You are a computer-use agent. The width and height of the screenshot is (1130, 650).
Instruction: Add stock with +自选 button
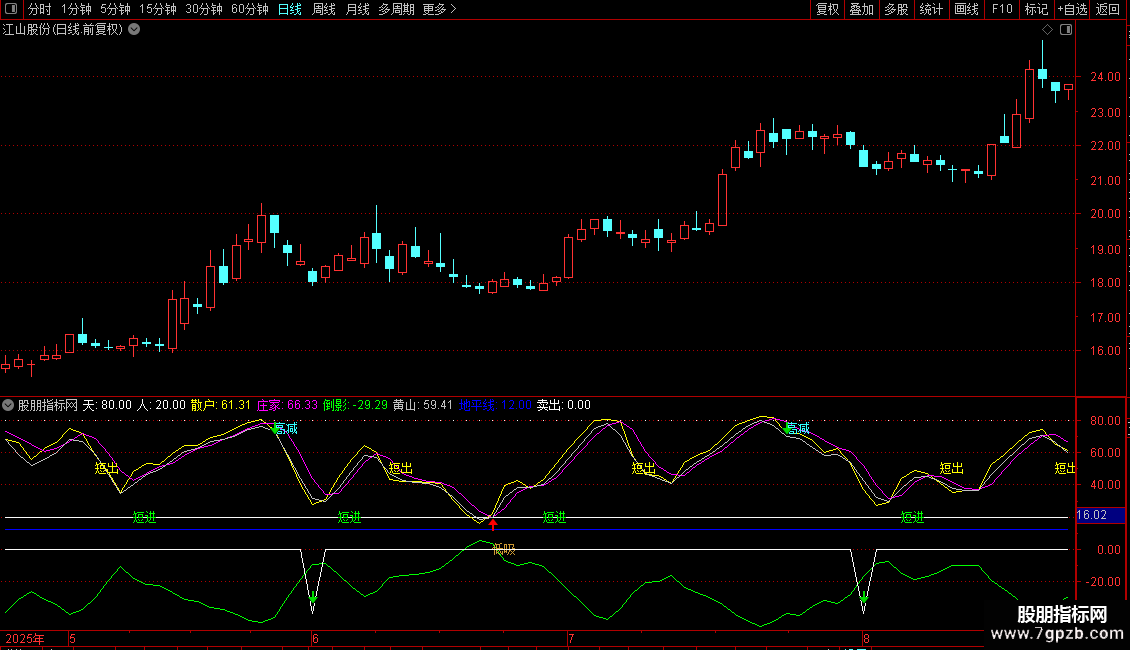coord(1071,9)
